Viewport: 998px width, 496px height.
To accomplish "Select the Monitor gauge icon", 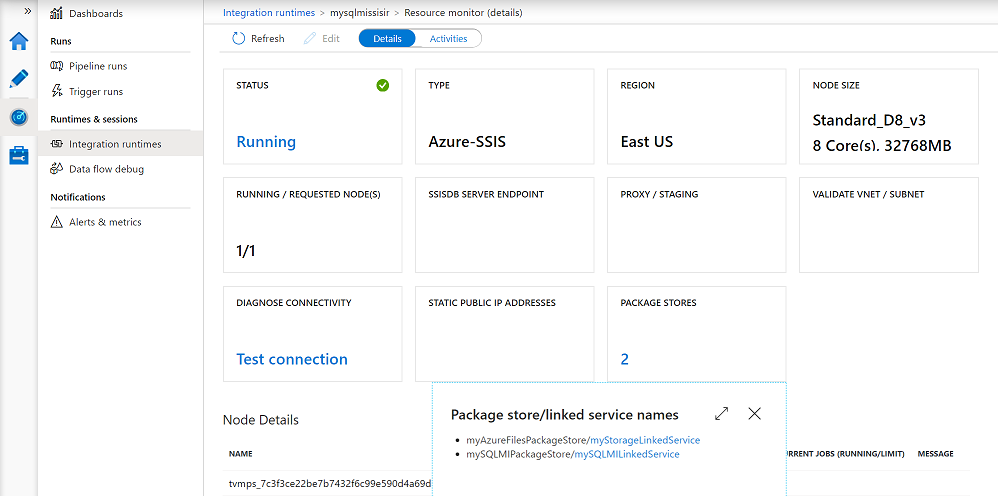I will click(19, 117).
